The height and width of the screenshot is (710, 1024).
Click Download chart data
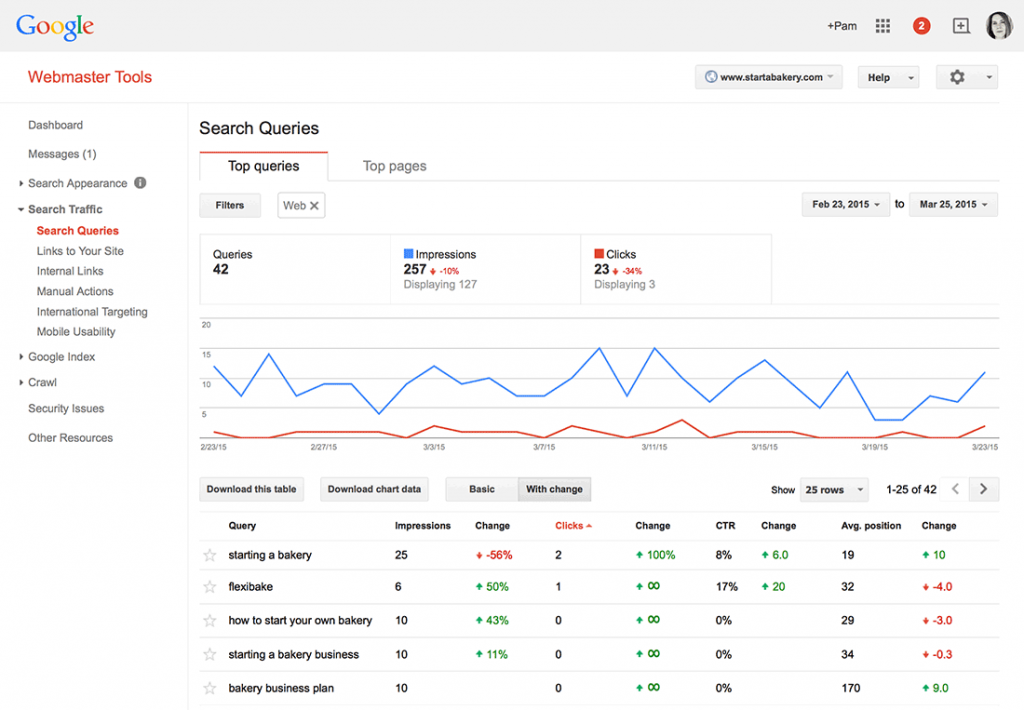tap(374, 489)
